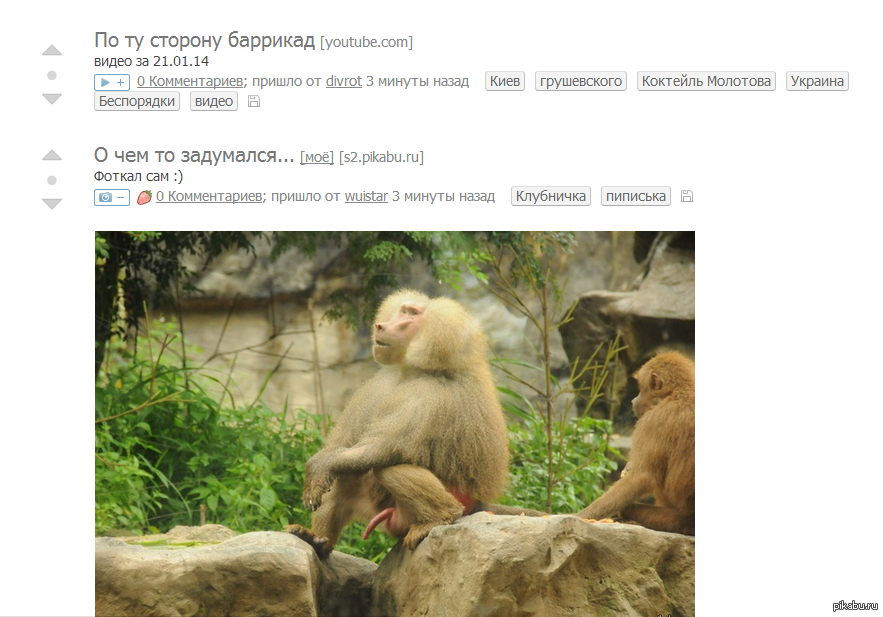This screenshot has height=617, width=883.
Task: Open author profile wuistar
Action: [x=366, y=196]
